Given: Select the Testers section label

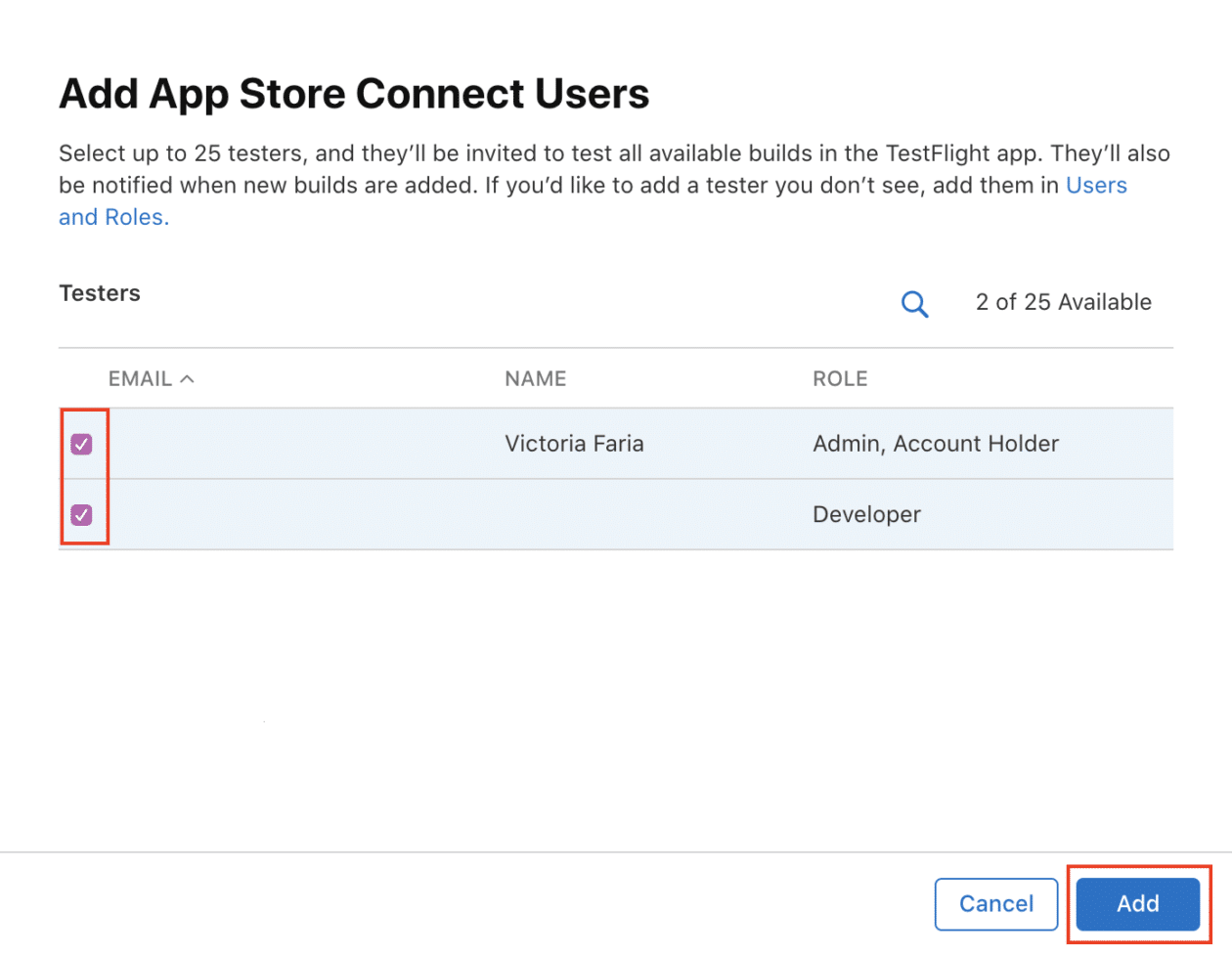Looking at the screenshot, I should click(99, 292).
